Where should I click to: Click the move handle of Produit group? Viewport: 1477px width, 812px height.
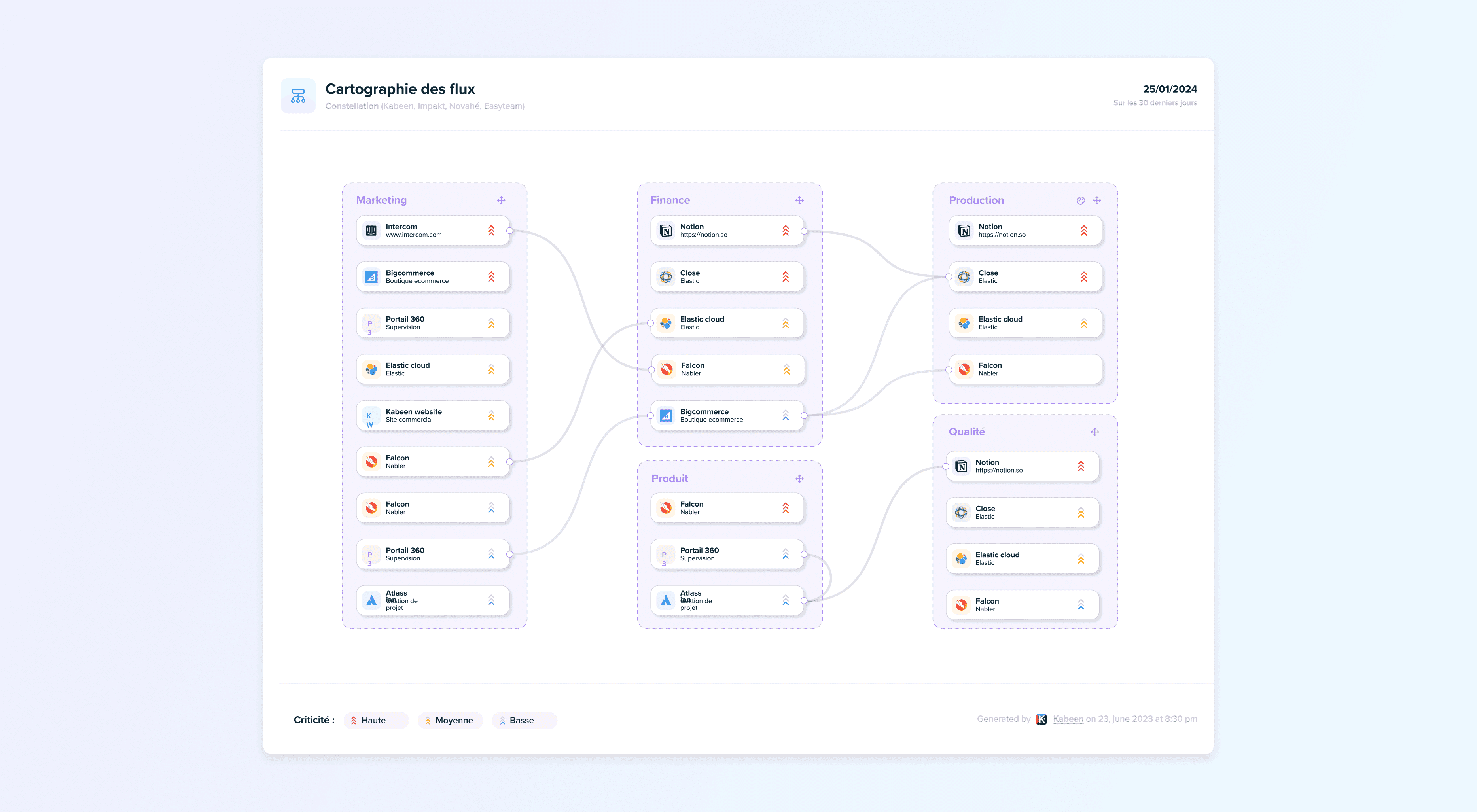pos(799,478)
